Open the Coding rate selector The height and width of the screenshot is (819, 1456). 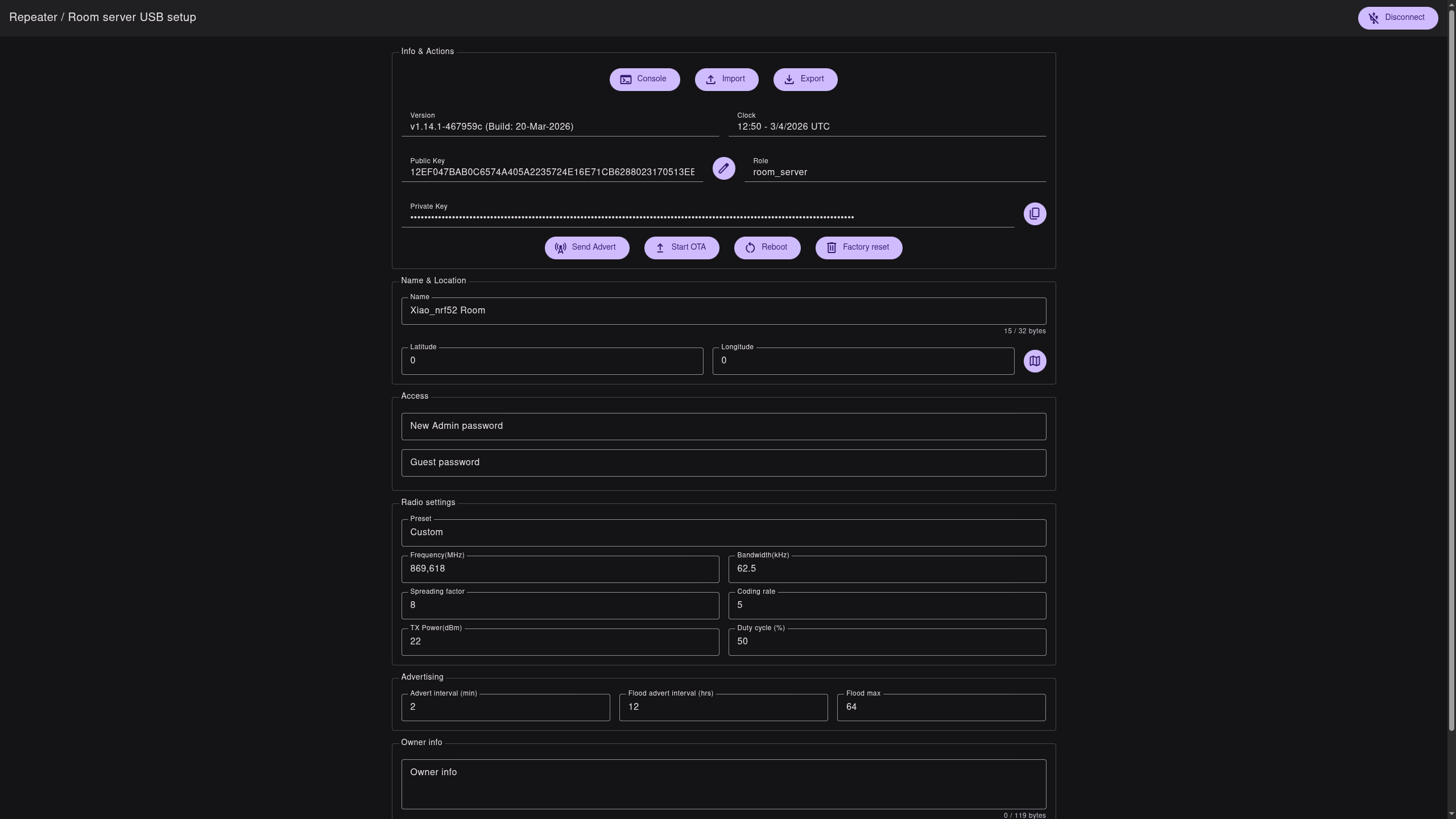point(886,606)
